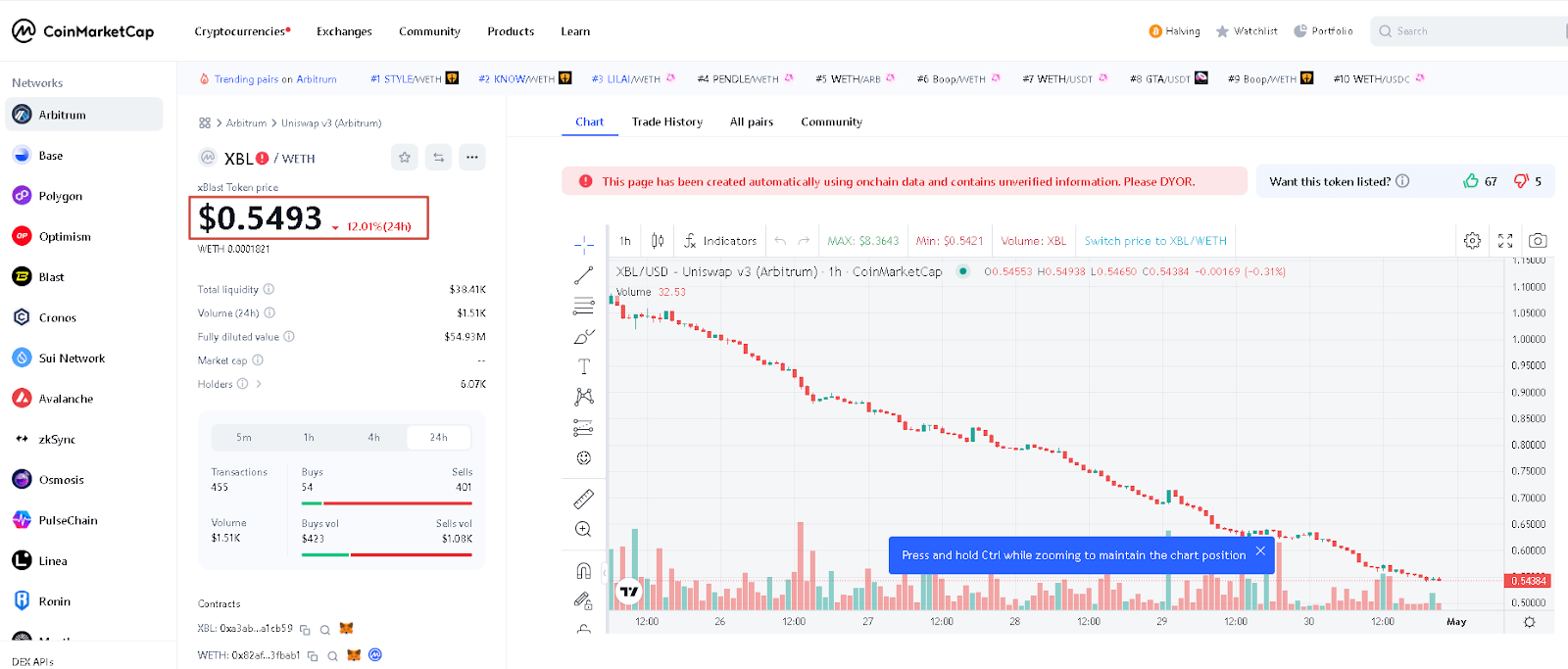Screen dimensions: 1568x669
Task: Undo the last chart action
Action: pyautogui.click(x=780, y=240)
